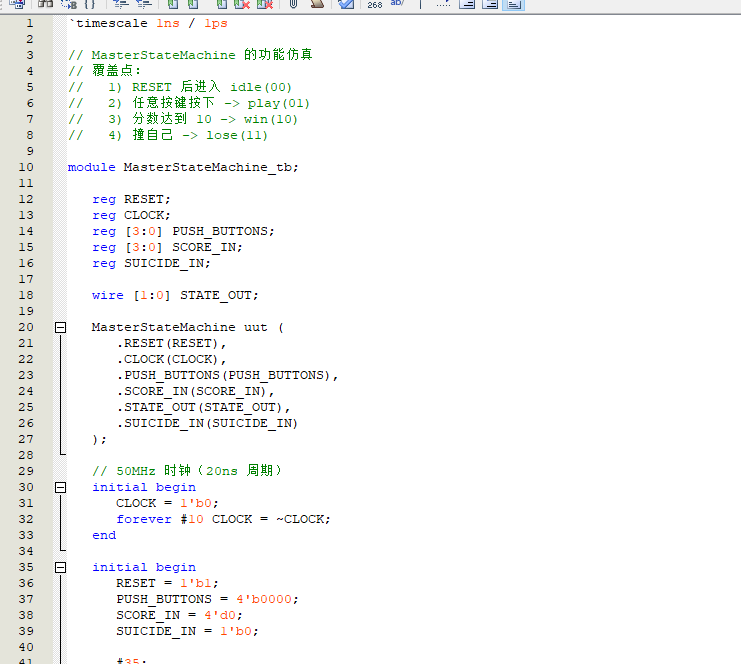Click 'wire [1:0] STATE_OUT;' declaration
The height and width of the screenshot is (664, 741).
coord(175,295)
